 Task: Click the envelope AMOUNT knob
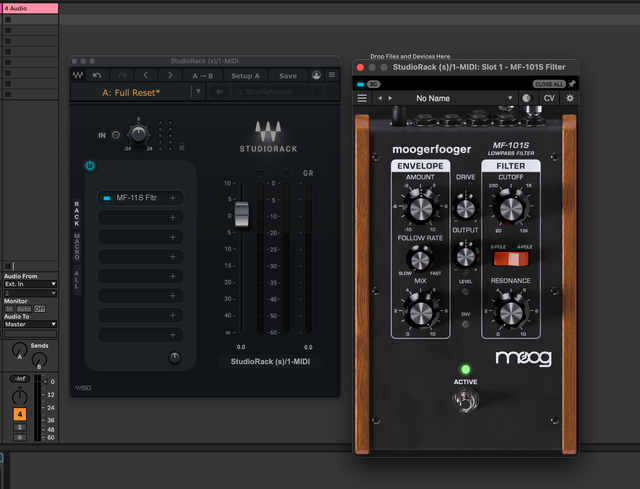point(420,209)
